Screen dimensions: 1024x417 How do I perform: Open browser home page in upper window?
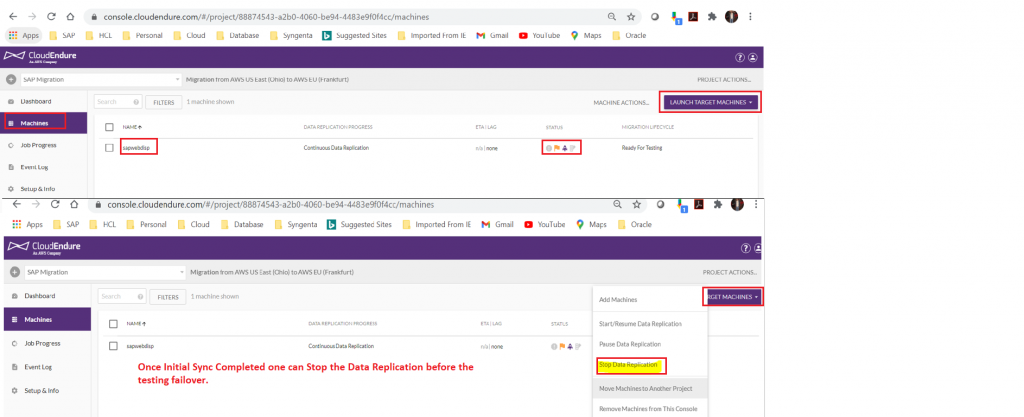point(70,16)
